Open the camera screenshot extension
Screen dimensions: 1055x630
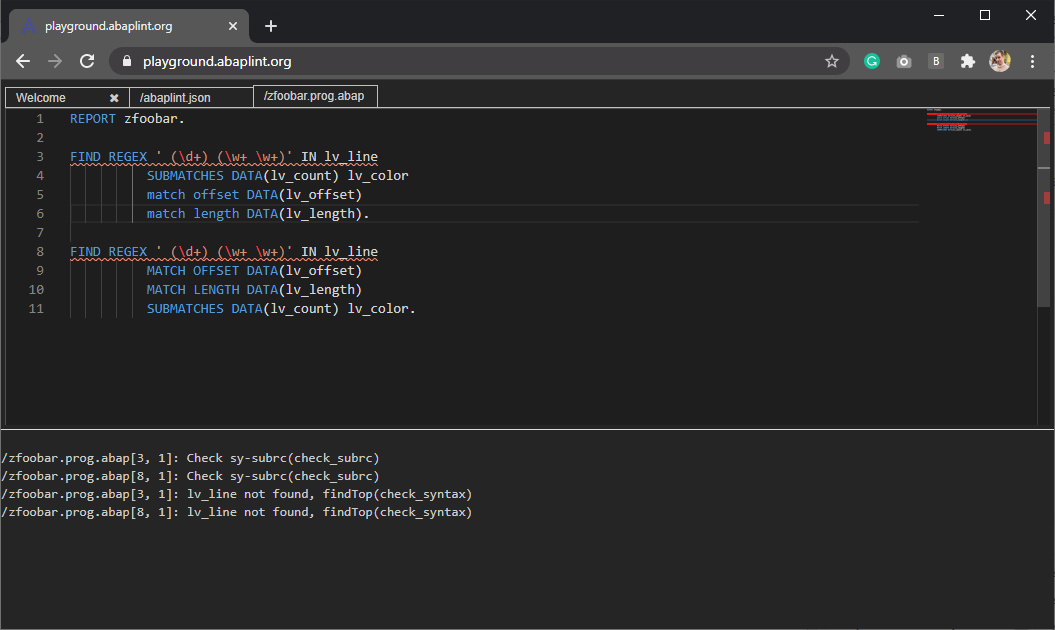click(x=904, y=61)
